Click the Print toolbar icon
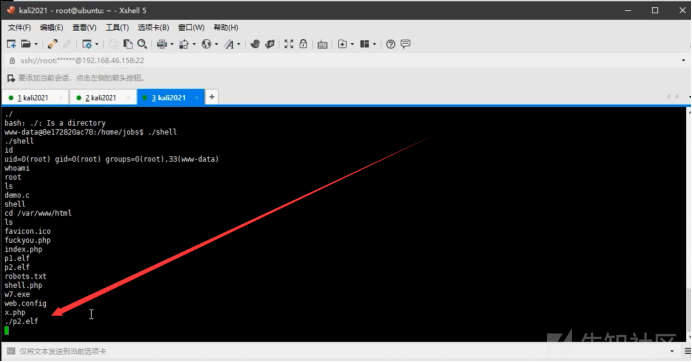 (162, 44)
